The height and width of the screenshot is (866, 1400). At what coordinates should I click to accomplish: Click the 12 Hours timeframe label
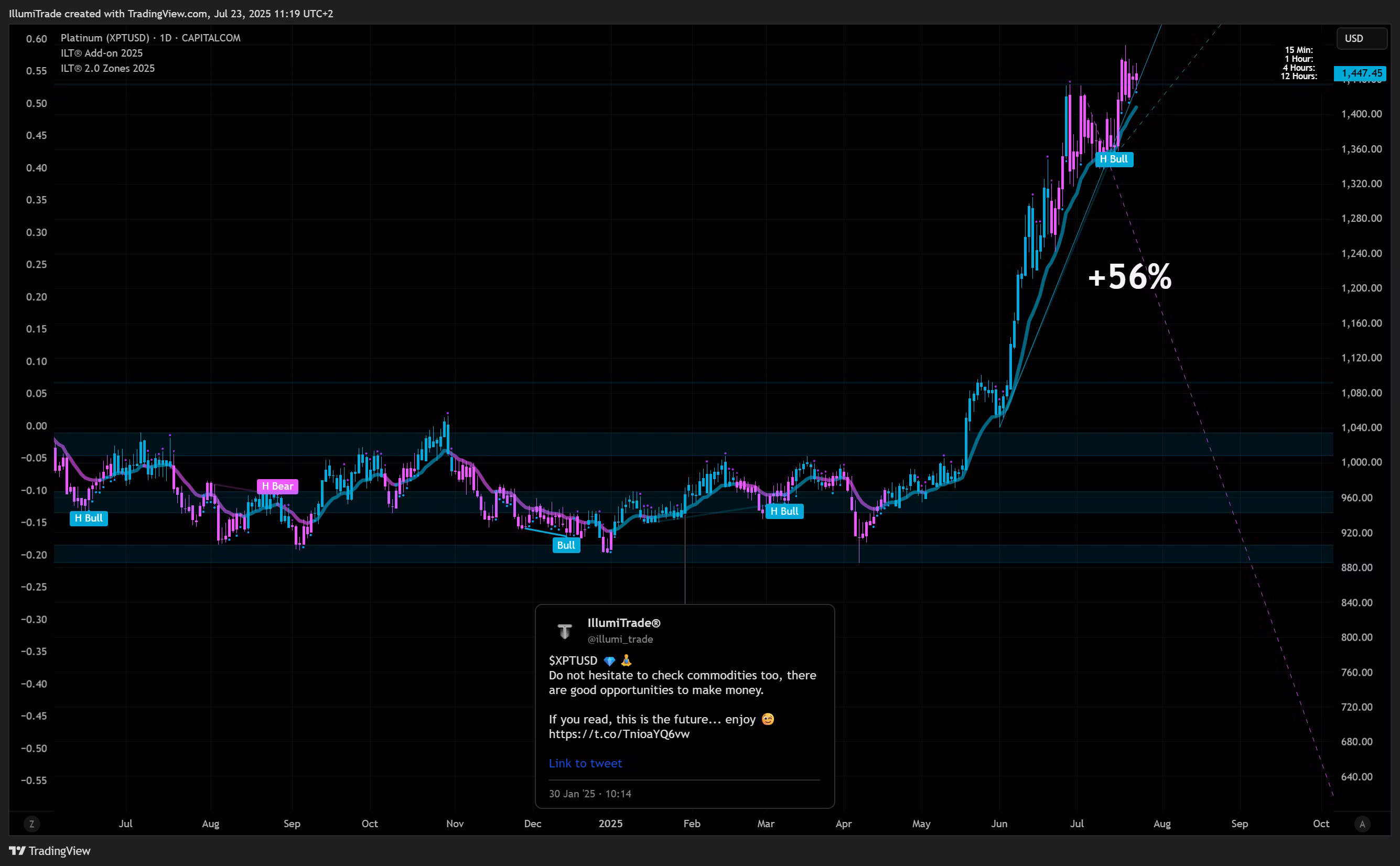(1298, 76)
